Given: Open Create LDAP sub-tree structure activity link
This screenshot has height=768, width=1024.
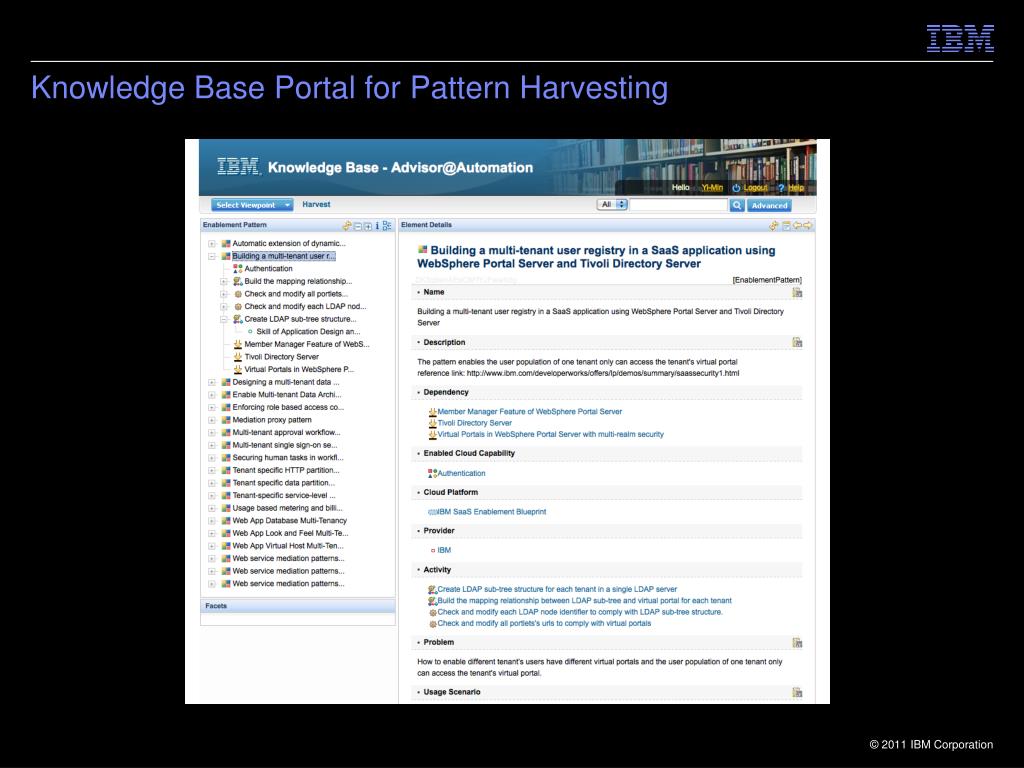Looking at the screenshot, I should pyautogui.click(x=557, y=590).
